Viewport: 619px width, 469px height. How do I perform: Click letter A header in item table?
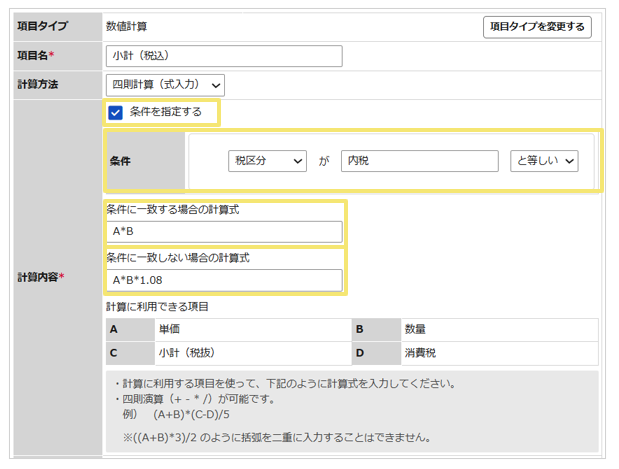(x=130, y=329)
